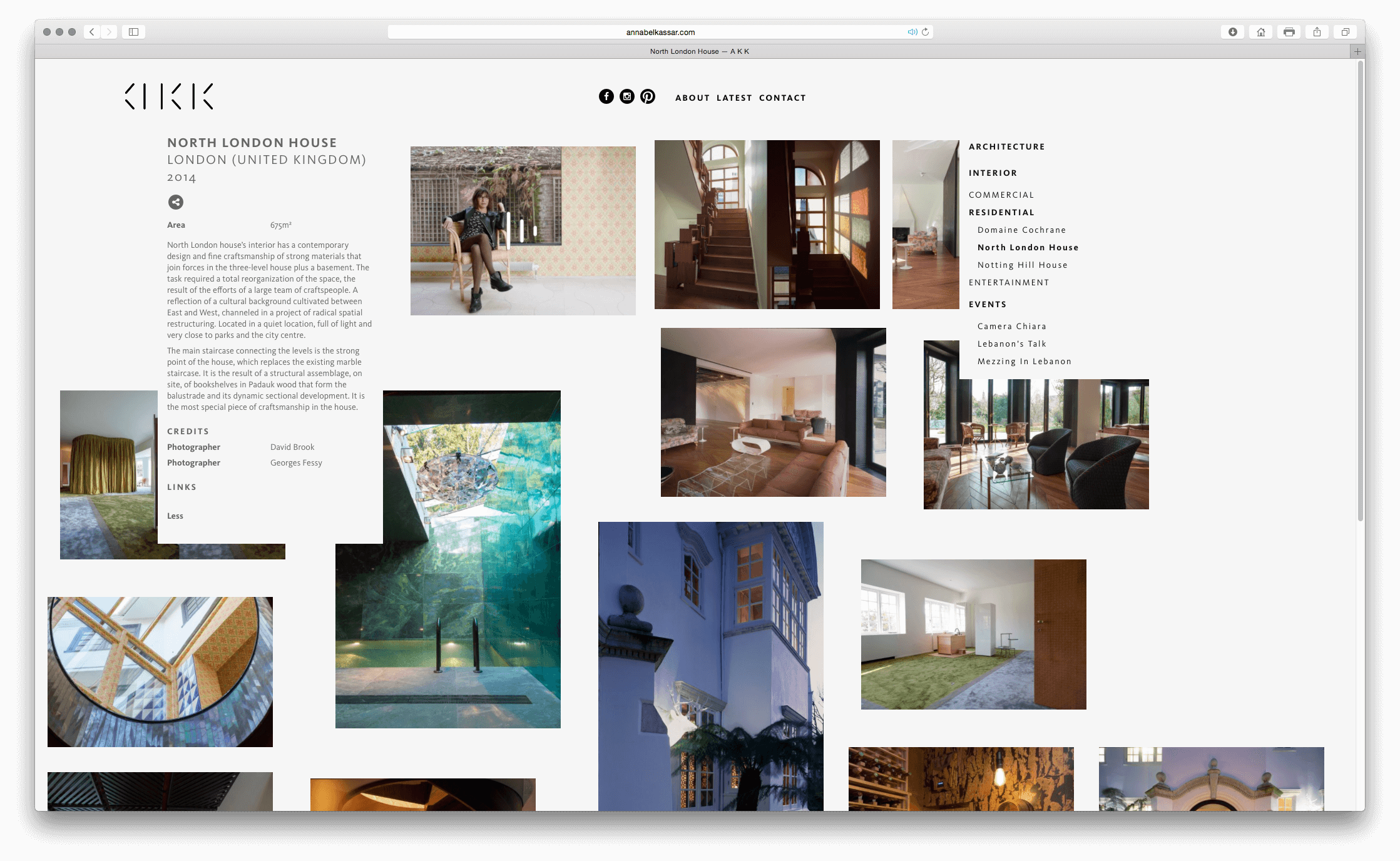Image resolution: width=1400 pixels, height=861 pixels.
Task: Select the North London House browser tab
Action: (x=699, y=51)
